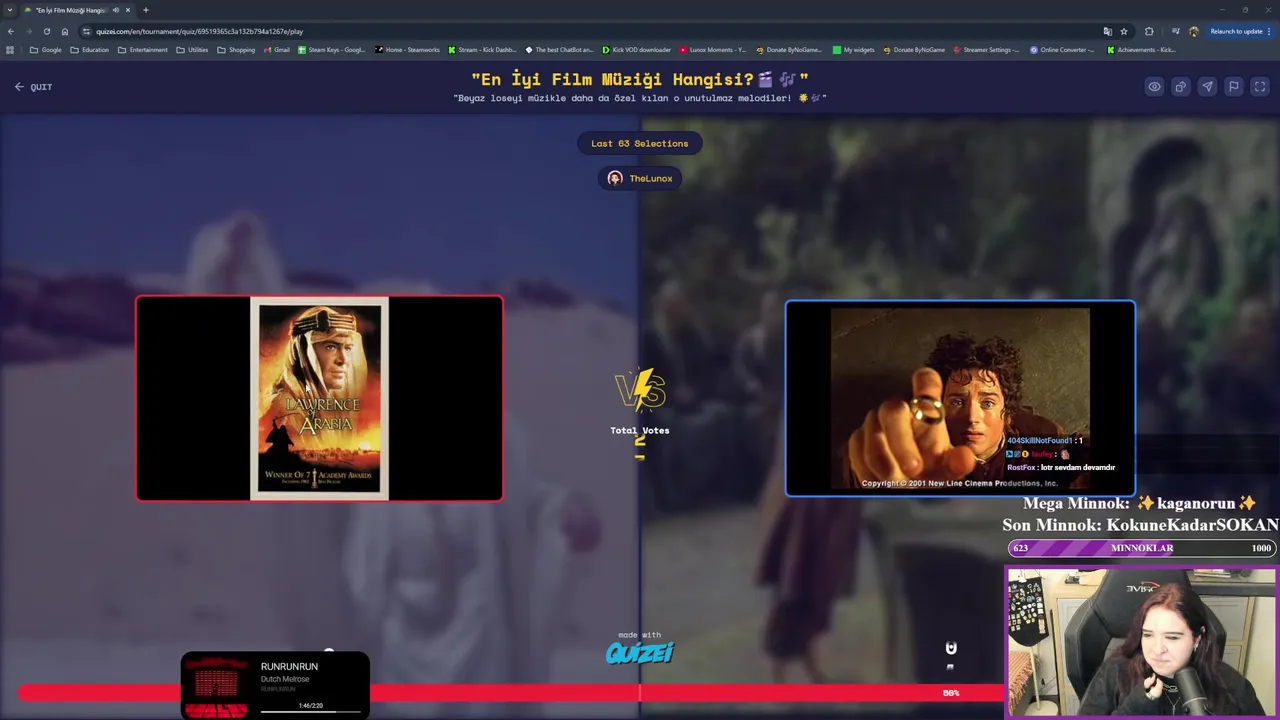Open the Last 63 Selections pill
Screen dimensions: 1280x720
coord(639,143)
